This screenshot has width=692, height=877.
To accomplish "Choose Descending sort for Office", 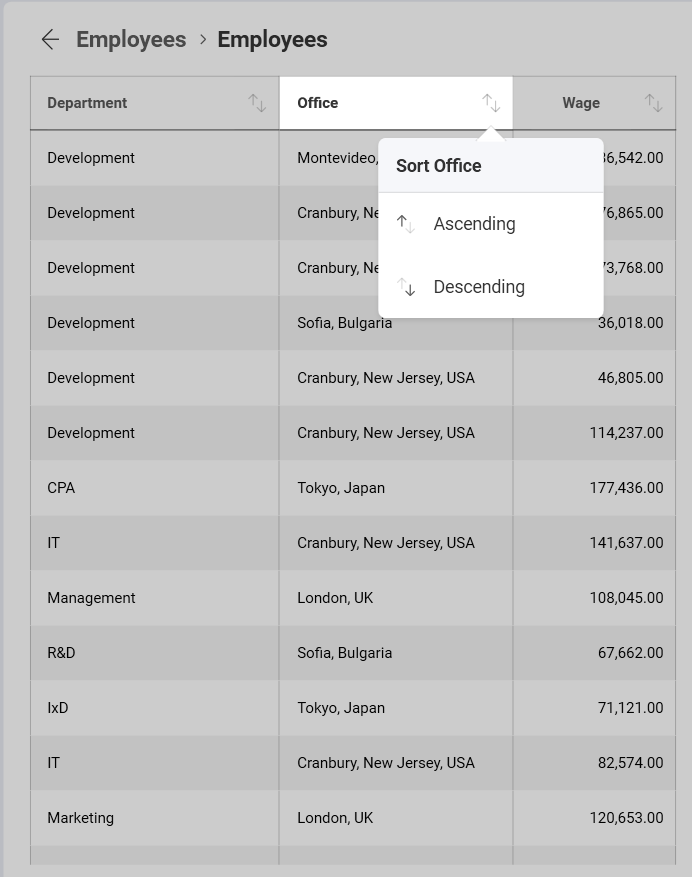I will pos(479,287).
